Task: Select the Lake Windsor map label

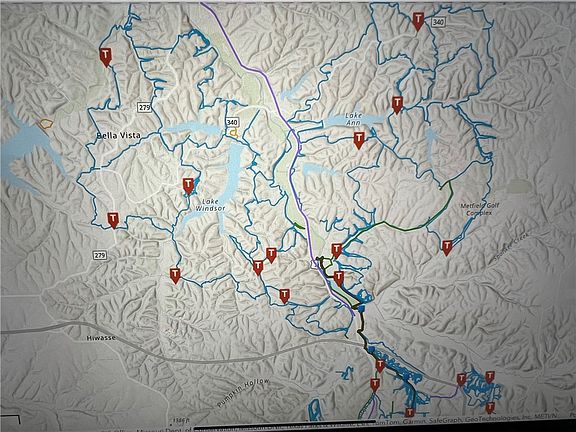Action: point(210,205)
